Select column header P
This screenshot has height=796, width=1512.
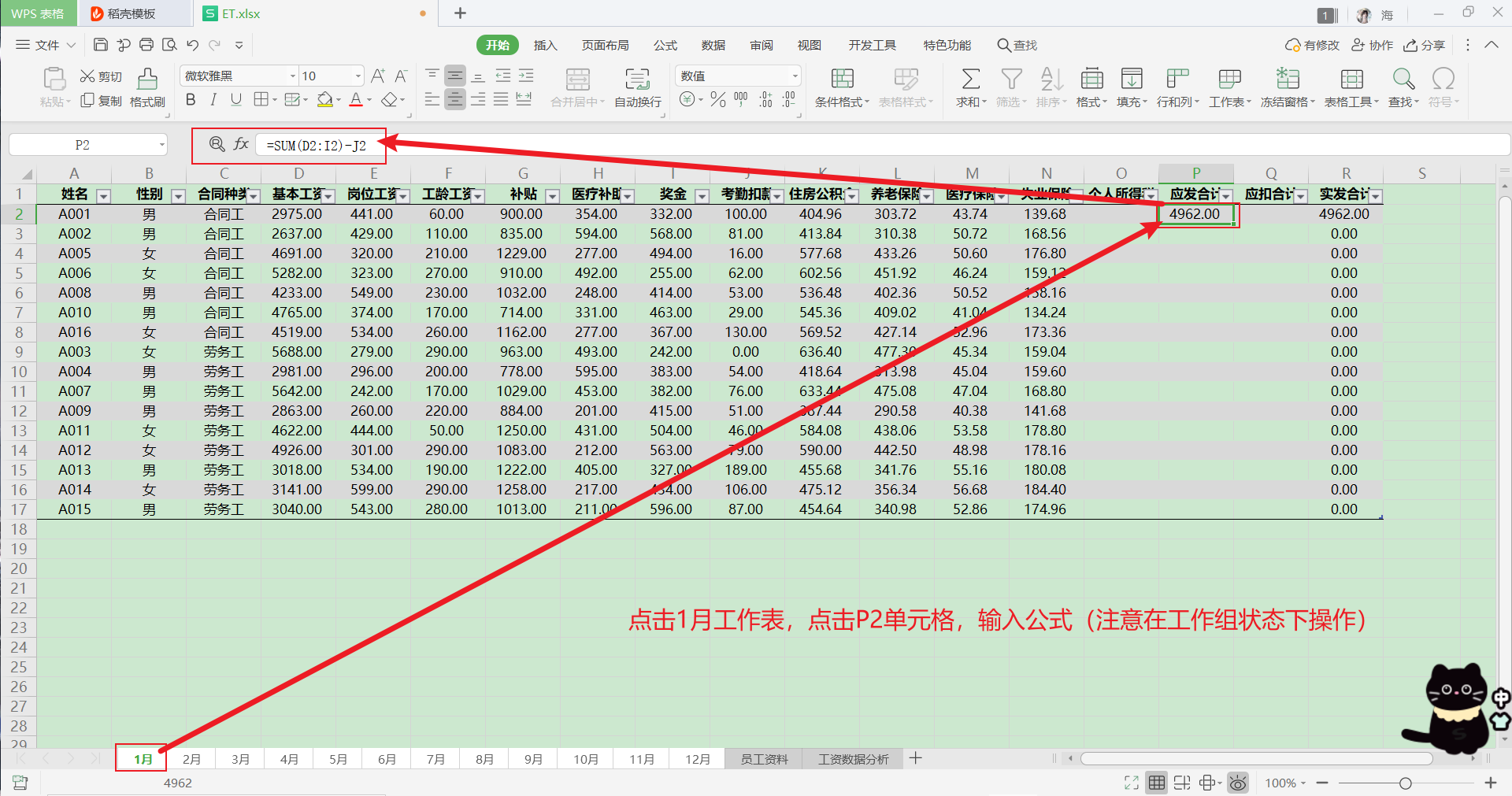(x=1195, y=173)
